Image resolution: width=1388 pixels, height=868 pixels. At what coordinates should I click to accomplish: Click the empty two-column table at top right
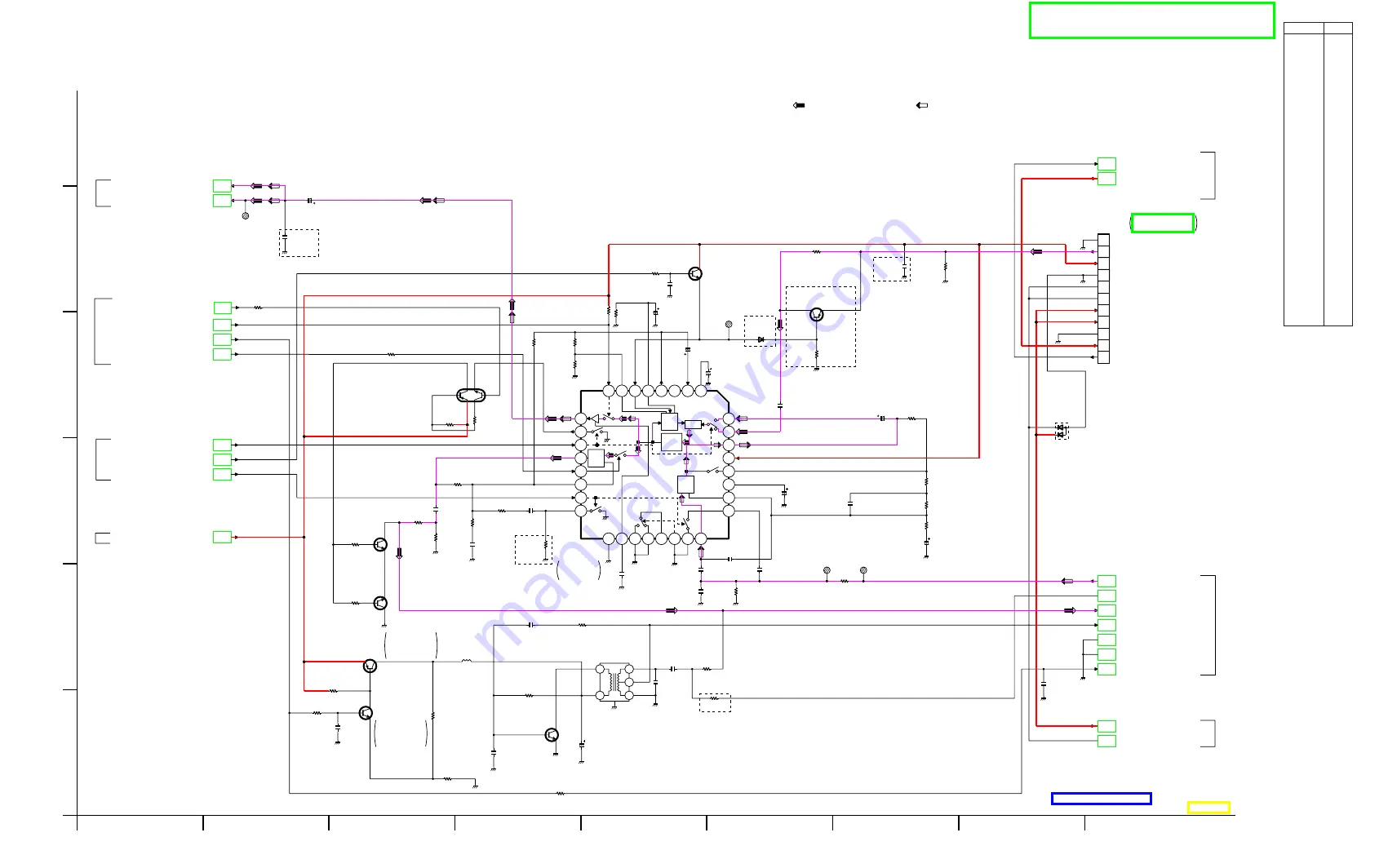pyautogui.click(x=1318, y=174)
